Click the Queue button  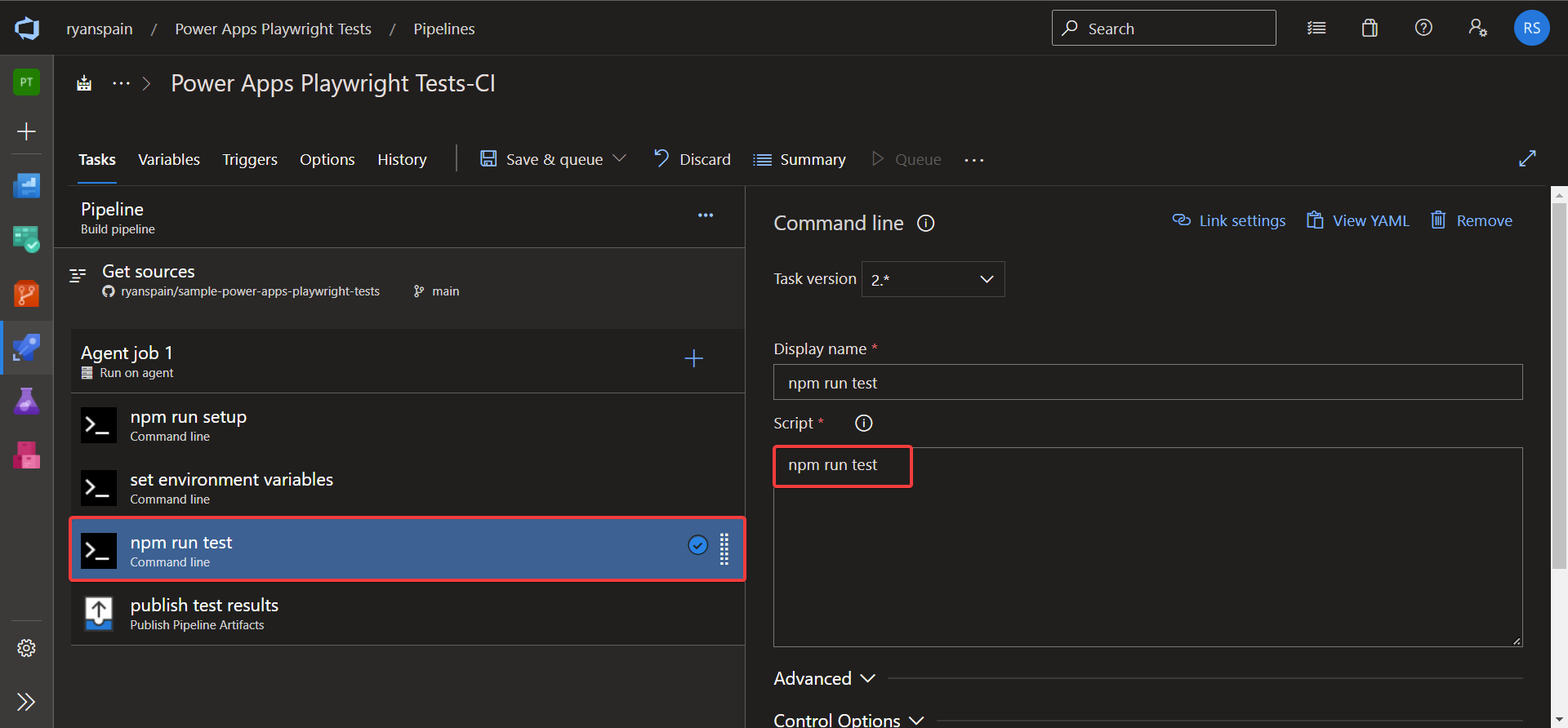[x=906, y=159]
